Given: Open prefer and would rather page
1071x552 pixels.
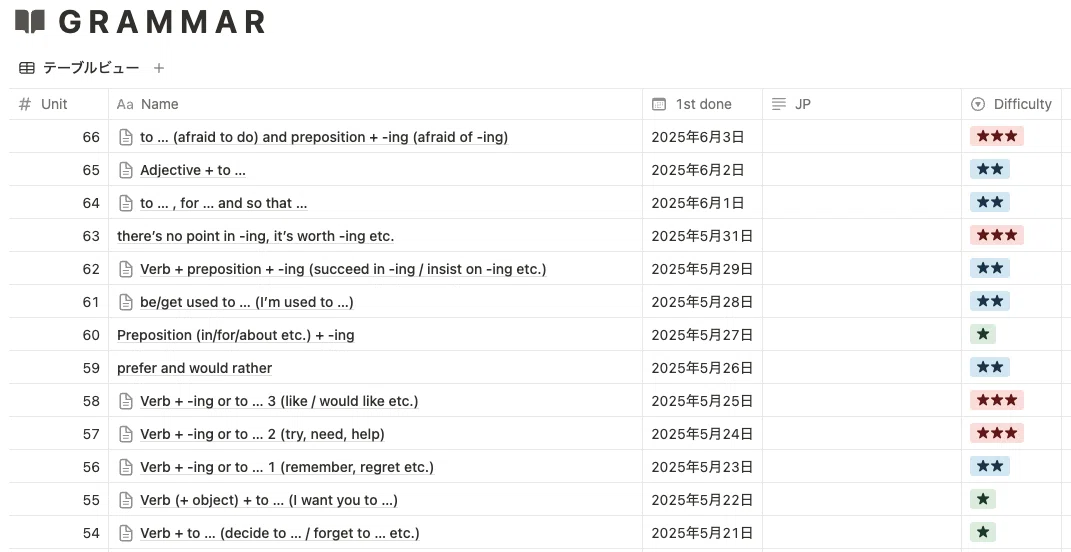Looking at the screenshot, I should (x=195, y=368).
